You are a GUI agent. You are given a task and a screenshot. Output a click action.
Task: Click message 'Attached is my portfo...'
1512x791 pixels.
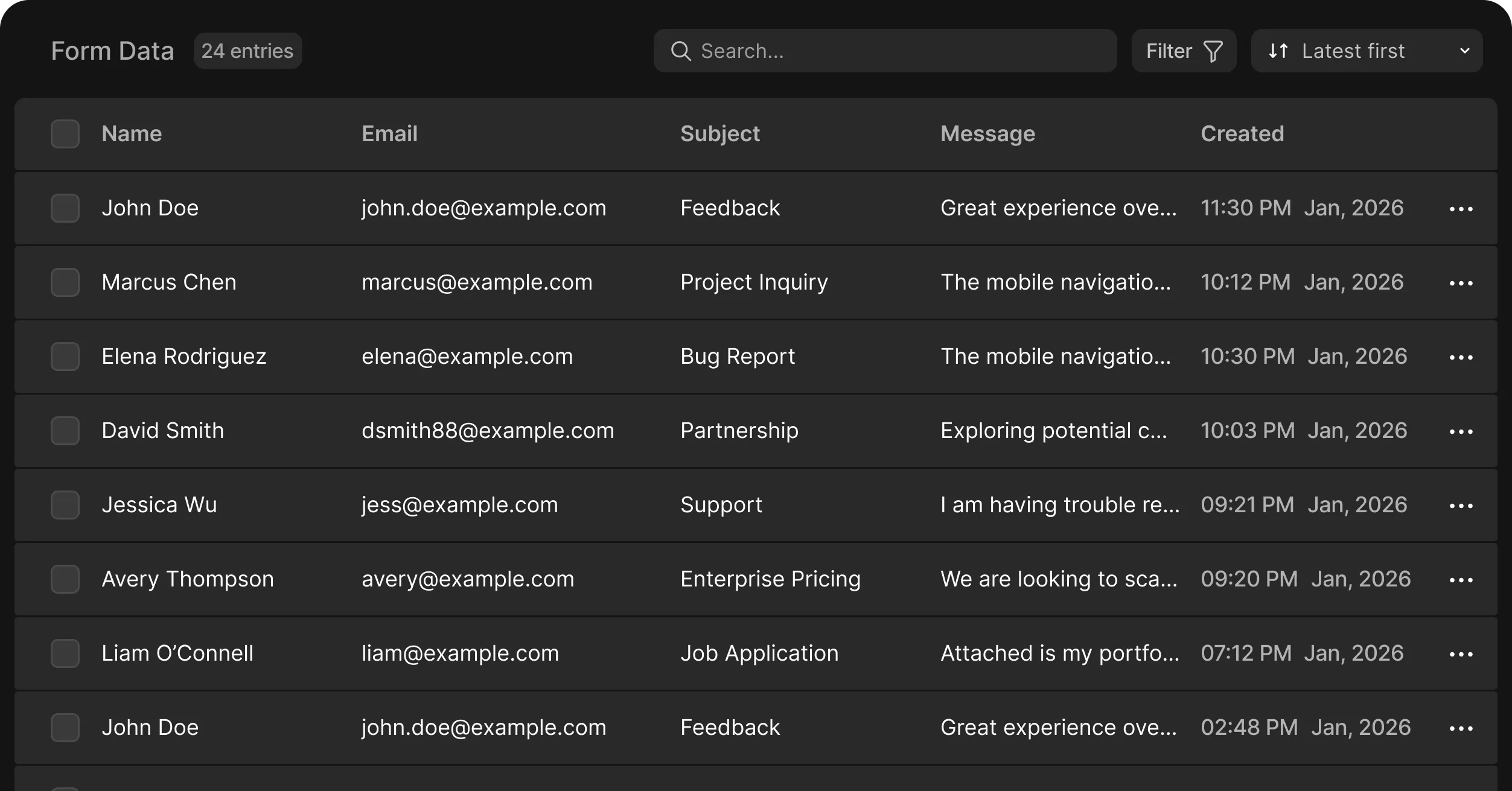1060,653
